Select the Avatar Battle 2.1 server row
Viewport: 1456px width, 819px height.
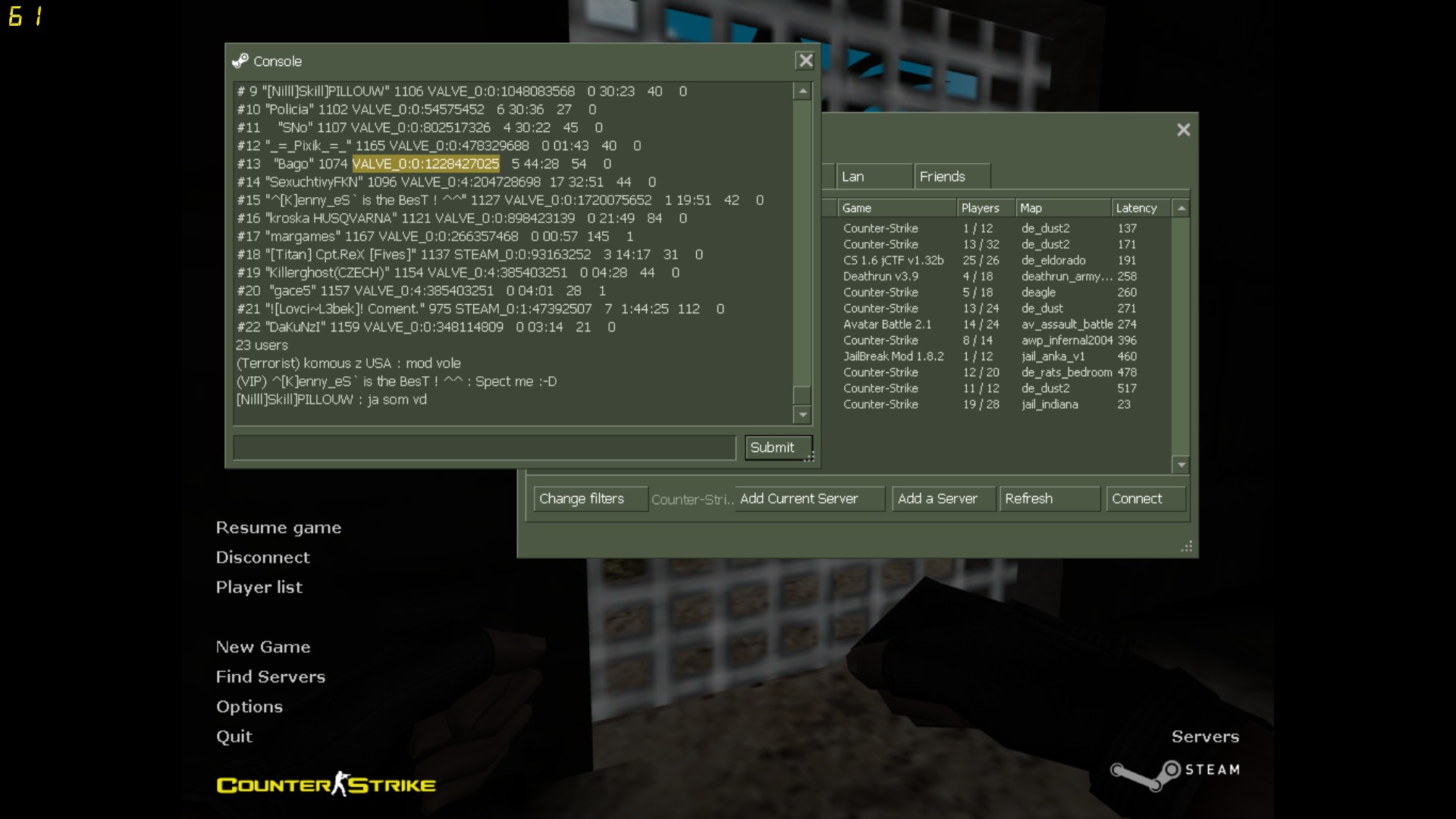point(996,324)
